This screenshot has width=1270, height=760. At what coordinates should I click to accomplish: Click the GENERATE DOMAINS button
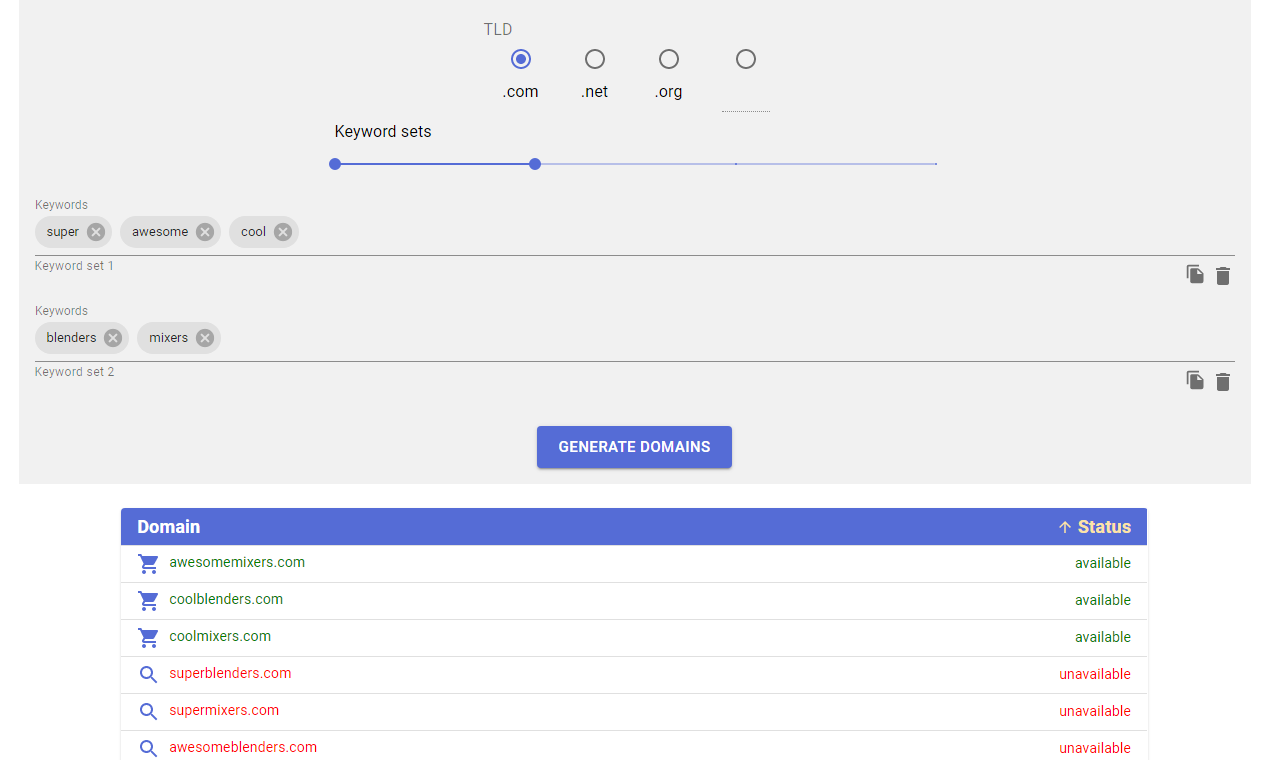pyautogui.click(x=634, y=447)
